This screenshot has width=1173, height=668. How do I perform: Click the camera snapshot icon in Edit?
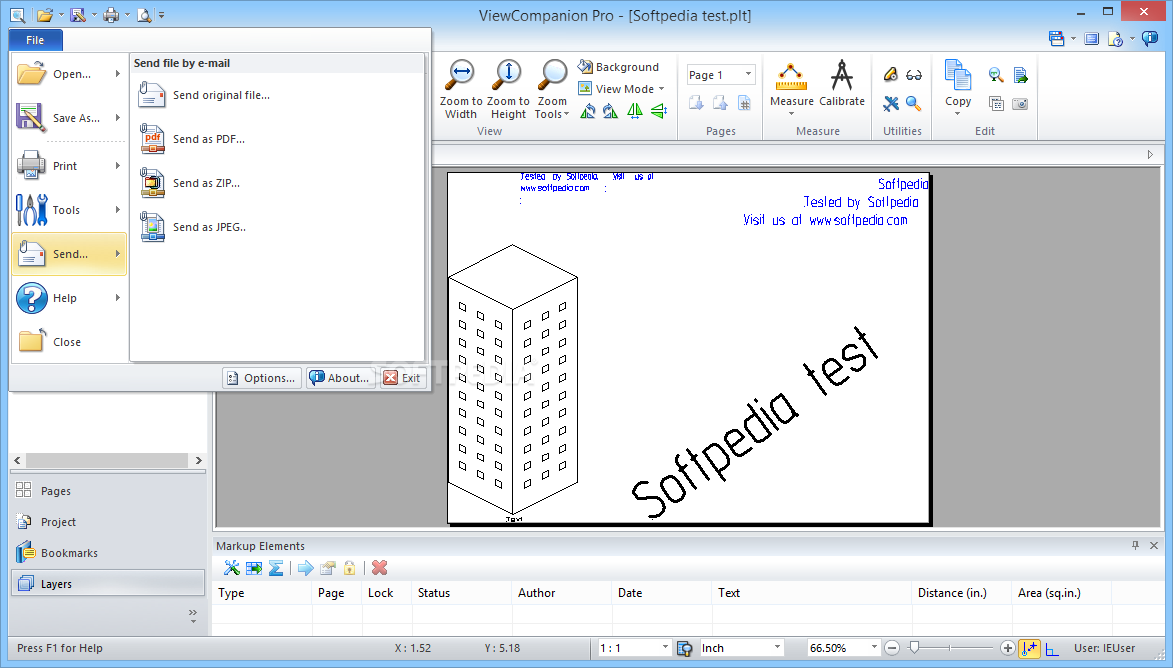pyautogui.click(x=1020, y=103)
